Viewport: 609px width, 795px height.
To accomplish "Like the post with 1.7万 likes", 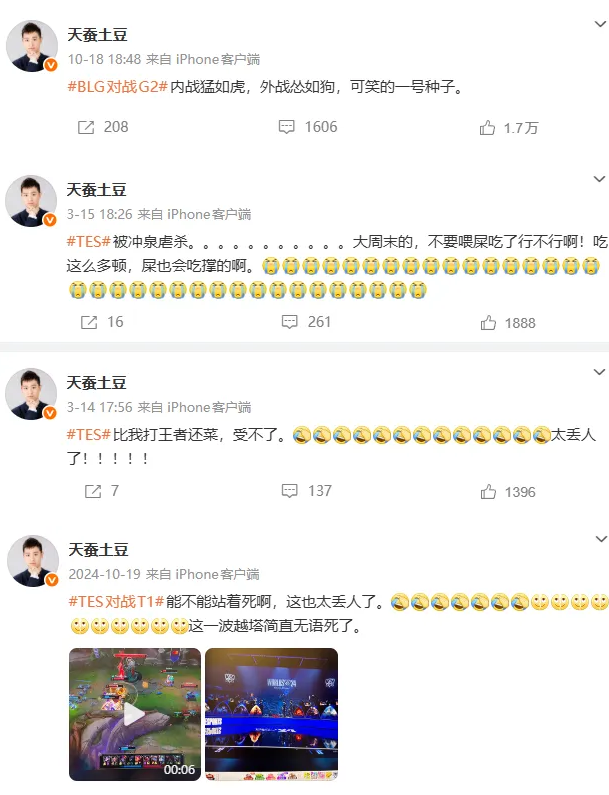I will pyautogui.click(x=487, y=128).
